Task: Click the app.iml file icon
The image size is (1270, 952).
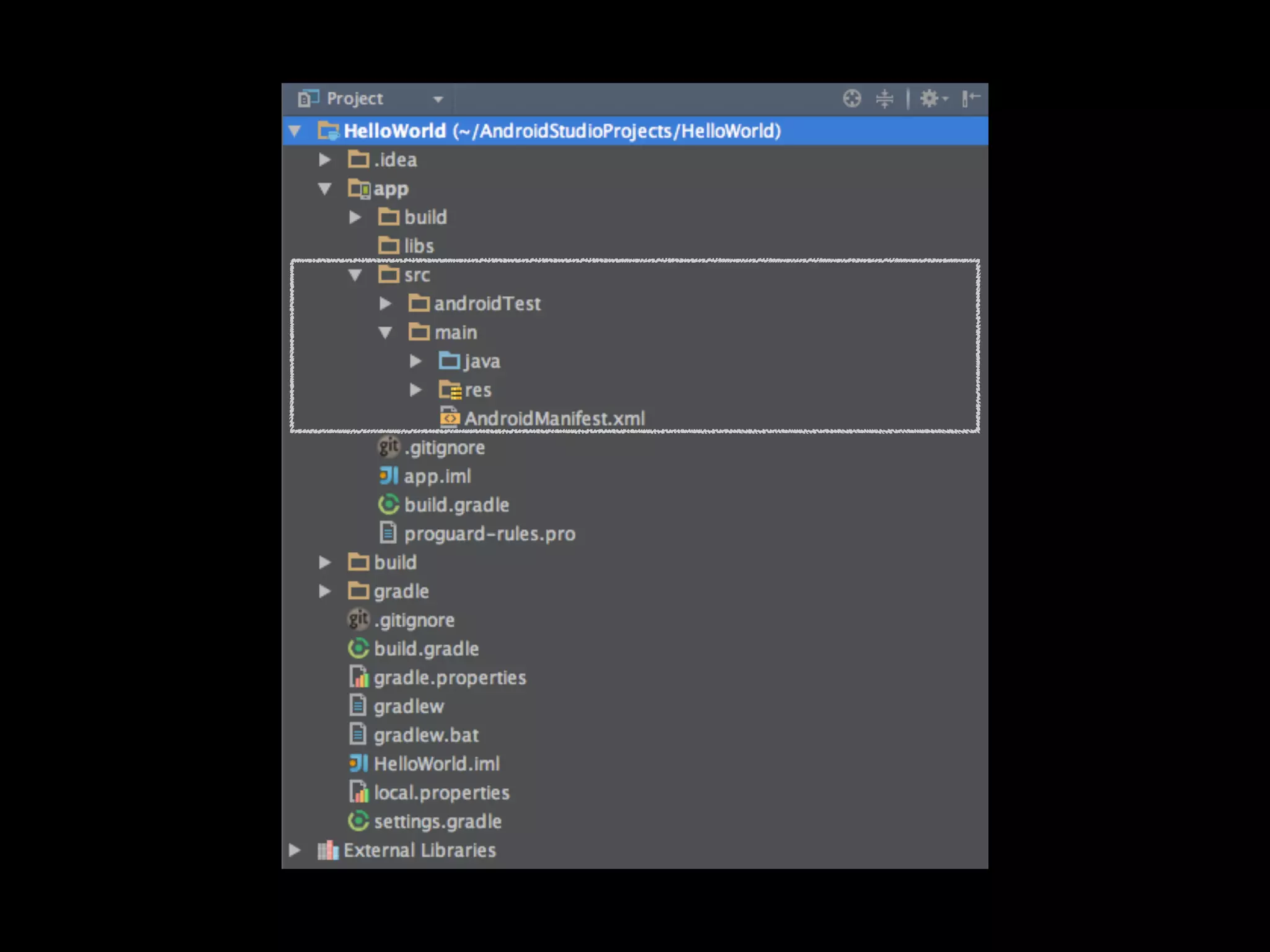Action: coord(389,476)
